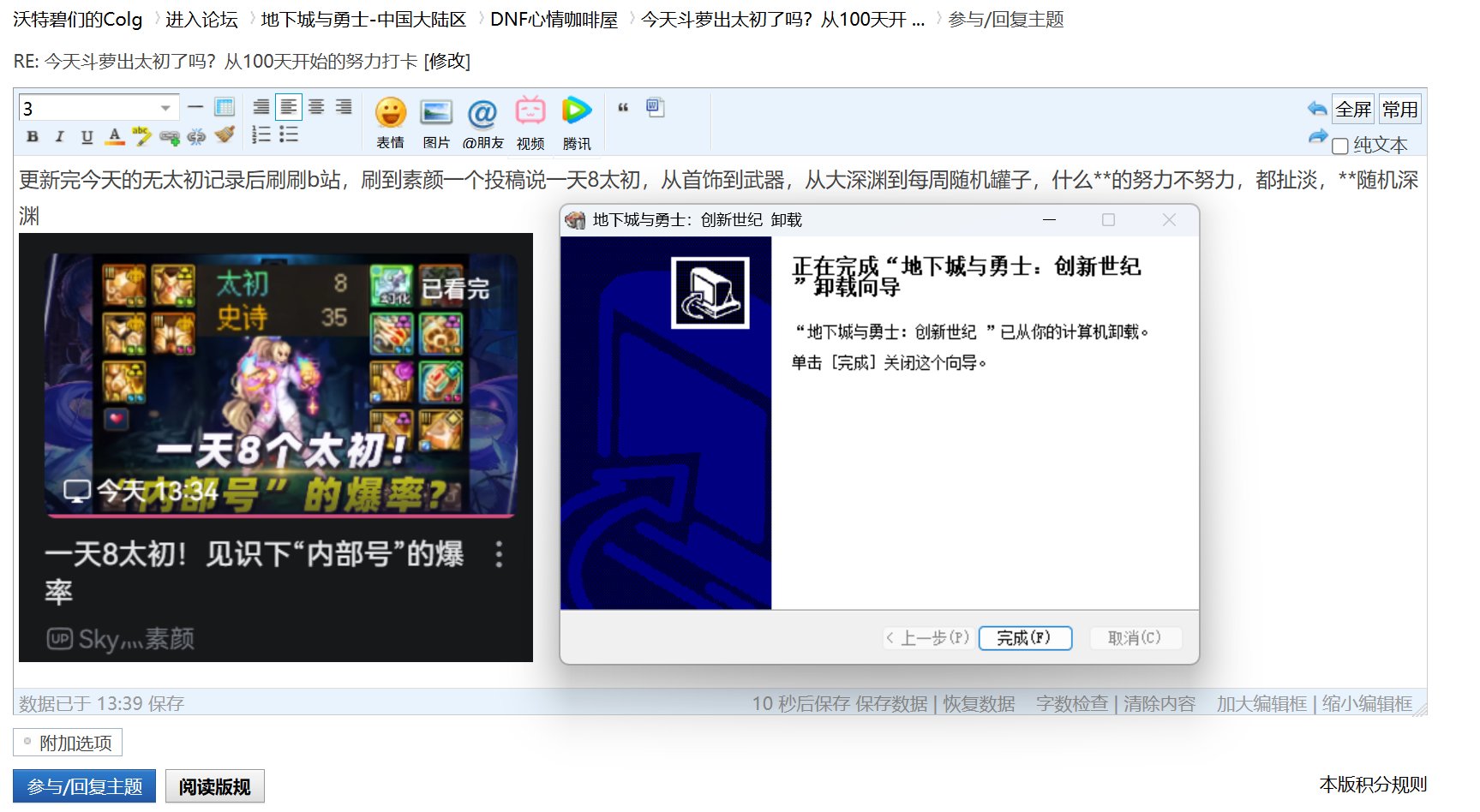This screenshot has width=1480, height=812.
Task: Toggle italic formatting in the editor
Action: pyautogui.click(x=59, y=136)
